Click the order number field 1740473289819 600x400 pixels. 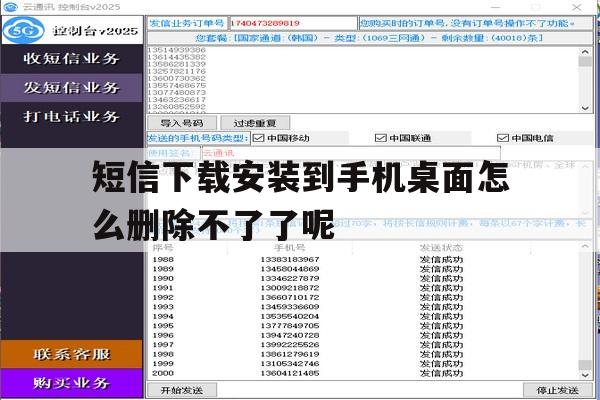pos(293,23)
